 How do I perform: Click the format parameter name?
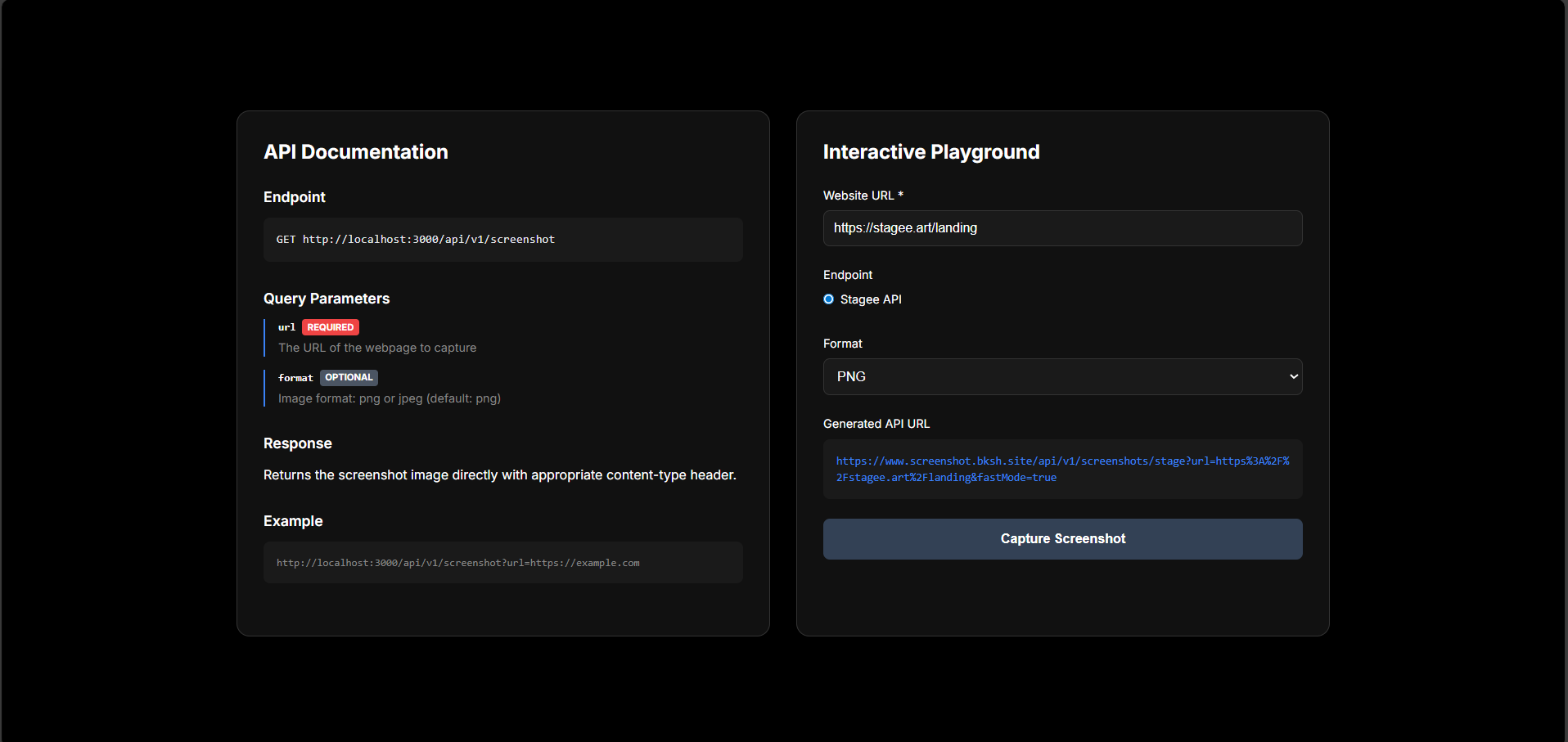[295, 378]
